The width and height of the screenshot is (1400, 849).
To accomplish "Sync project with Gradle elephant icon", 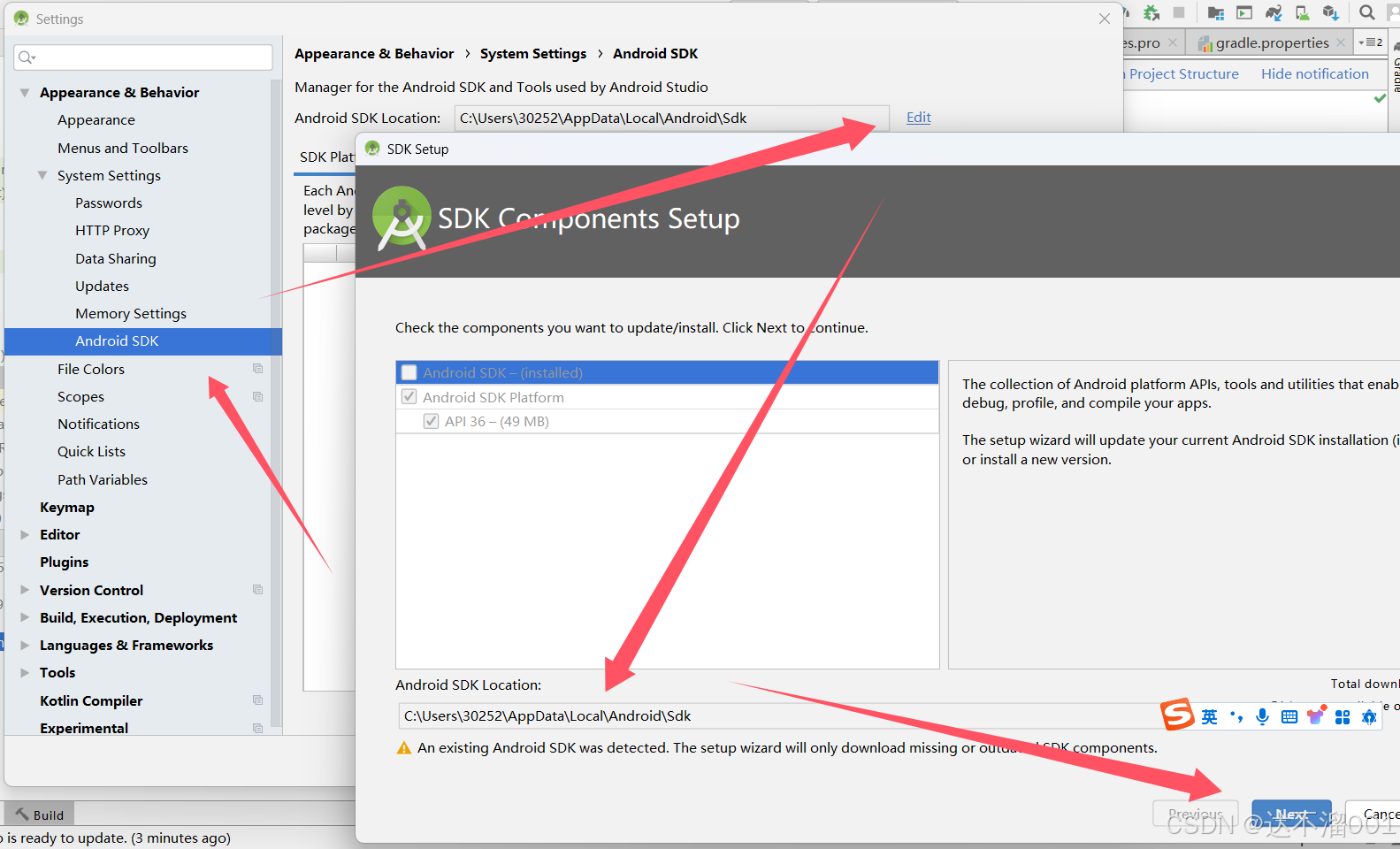I will [1274, 12].
